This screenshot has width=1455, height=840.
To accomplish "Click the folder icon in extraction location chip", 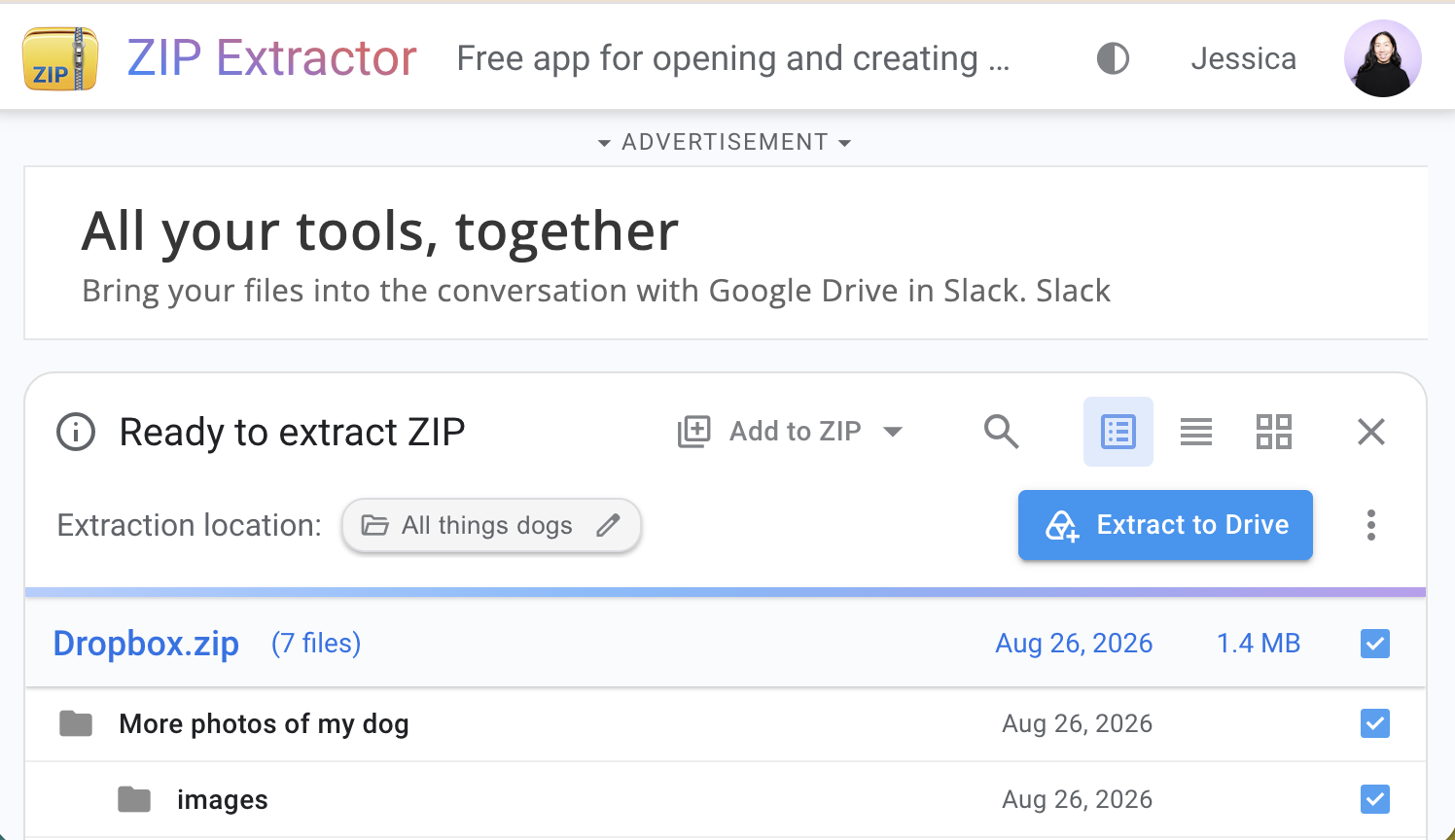I will 374,525.
